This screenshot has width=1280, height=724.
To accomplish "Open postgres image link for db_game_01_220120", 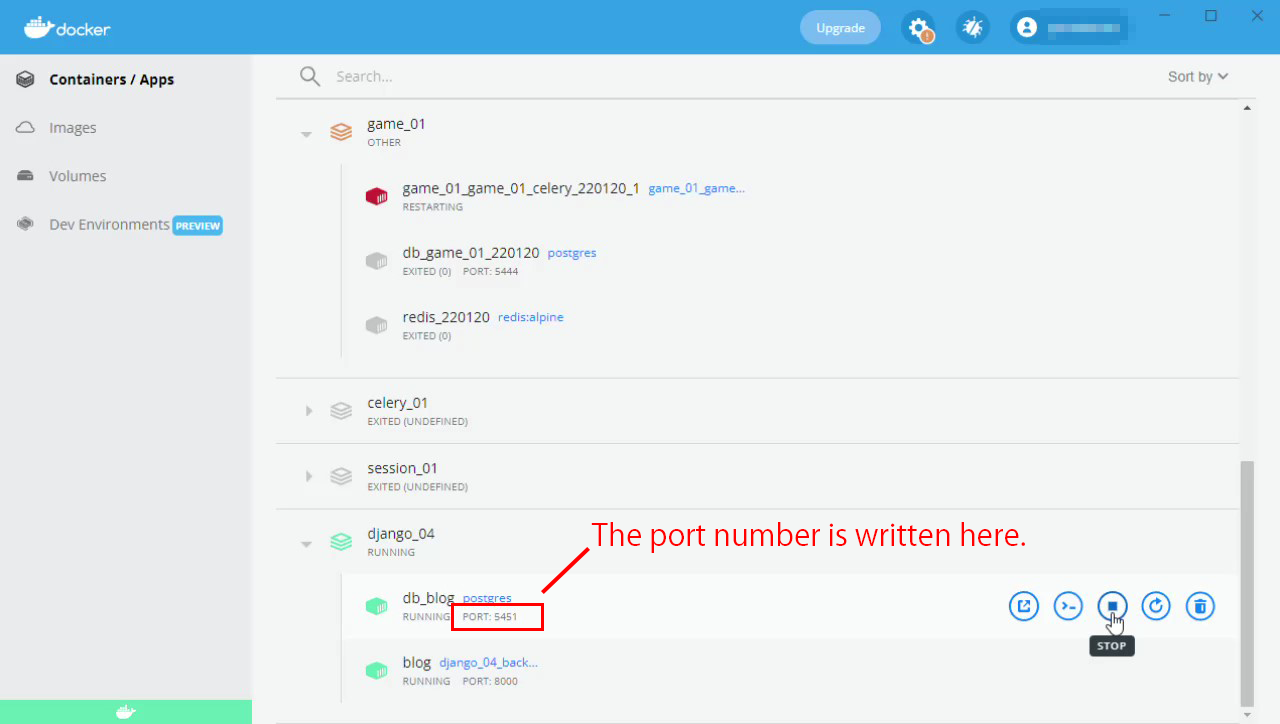I will [572, 253].
